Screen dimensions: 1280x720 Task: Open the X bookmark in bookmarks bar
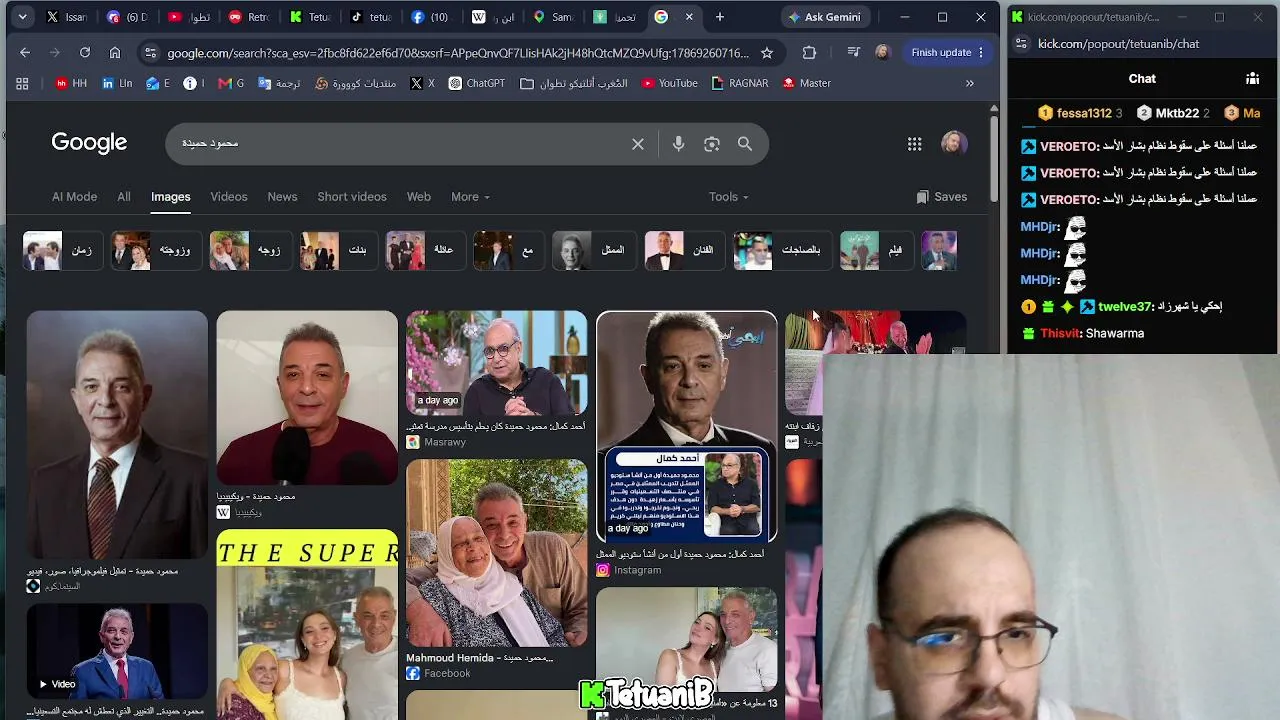pos(422,84)
